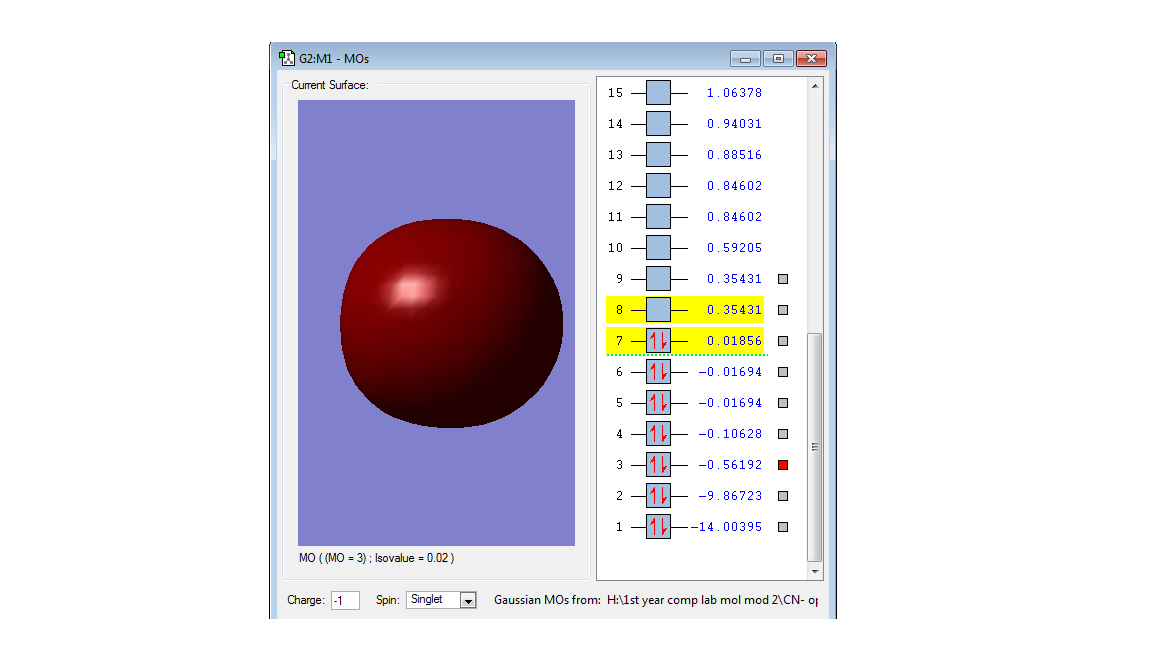Screen dimensions: 1152x648
Task: Select the occupancy box of orbital 12
Action: pyautogui.click(x=658, y=185)
